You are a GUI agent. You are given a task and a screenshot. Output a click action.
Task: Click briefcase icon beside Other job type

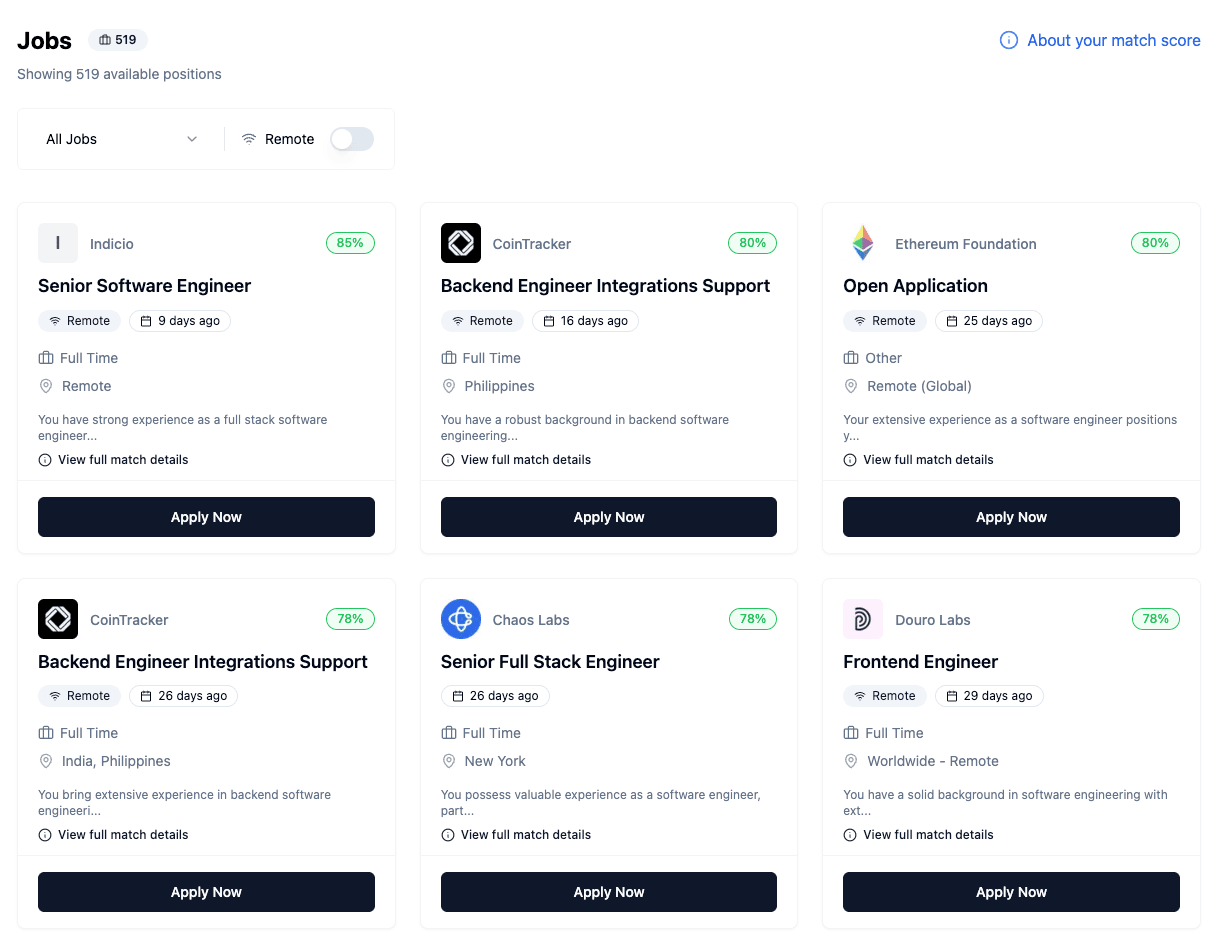[x=851, y=358]
